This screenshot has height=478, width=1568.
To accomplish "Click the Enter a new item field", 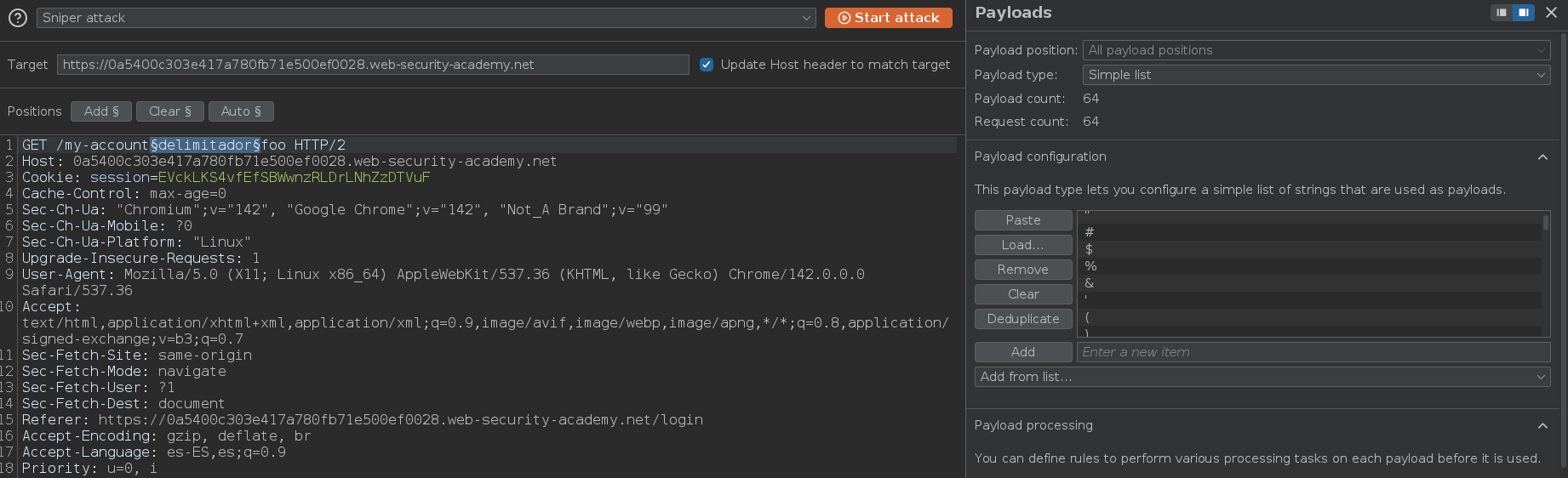I will (1313, 352).
